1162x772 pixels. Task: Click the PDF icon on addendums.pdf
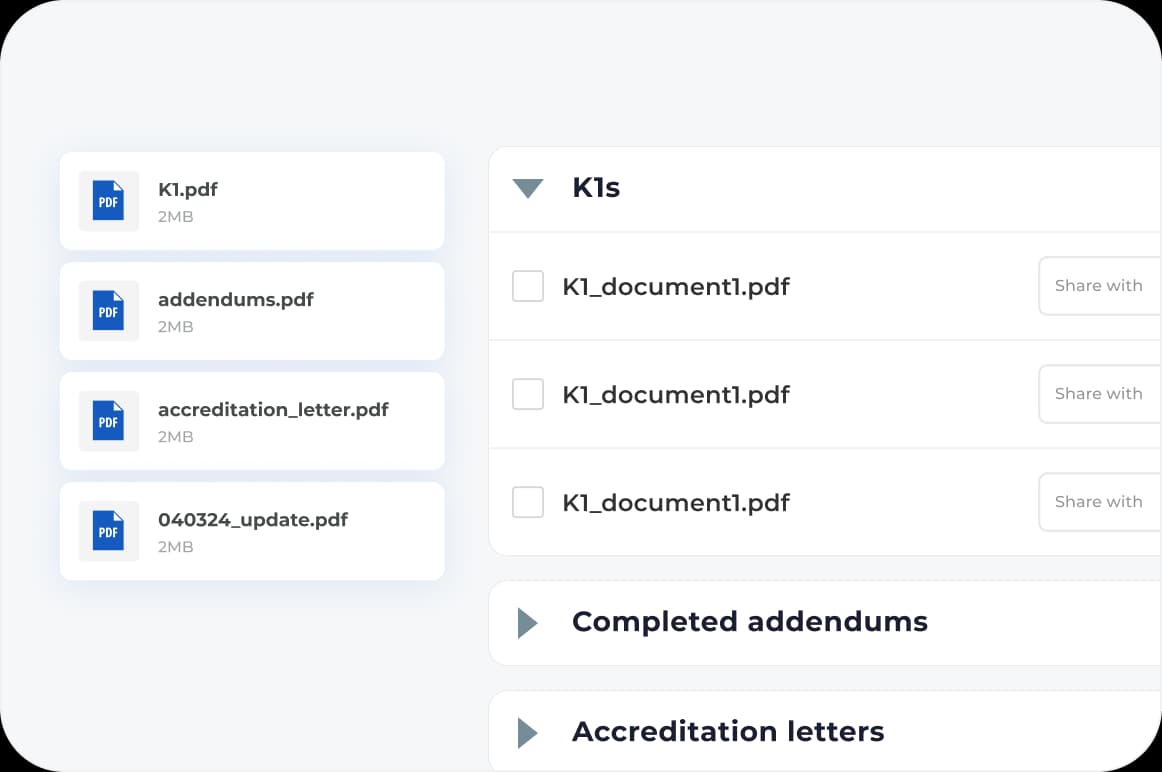tap(108, 311)
